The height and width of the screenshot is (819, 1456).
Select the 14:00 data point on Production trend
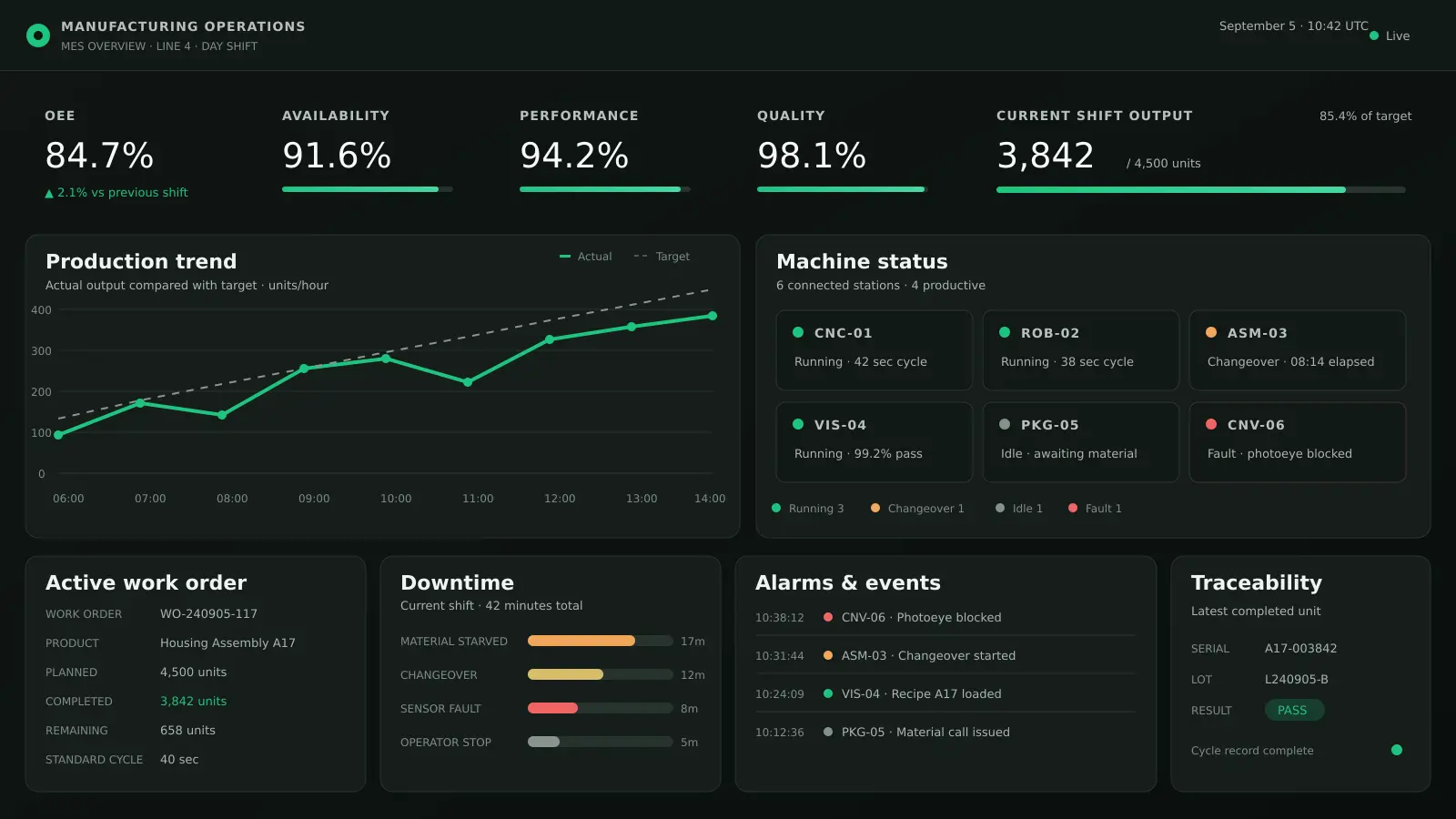(713, 316)
